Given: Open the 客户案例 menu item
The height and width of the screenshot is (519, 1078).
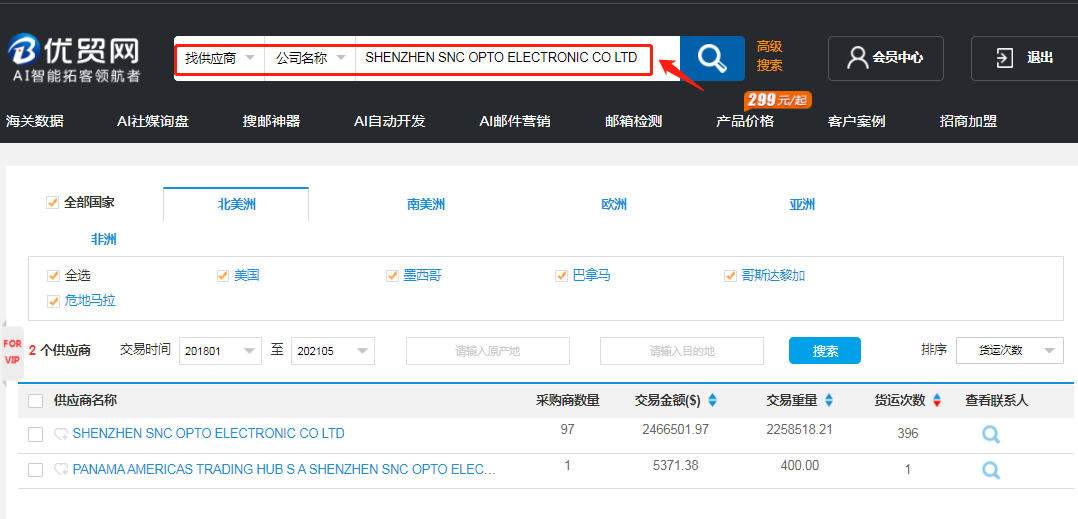Looking at the screenshot, I should tap(857, 122).
